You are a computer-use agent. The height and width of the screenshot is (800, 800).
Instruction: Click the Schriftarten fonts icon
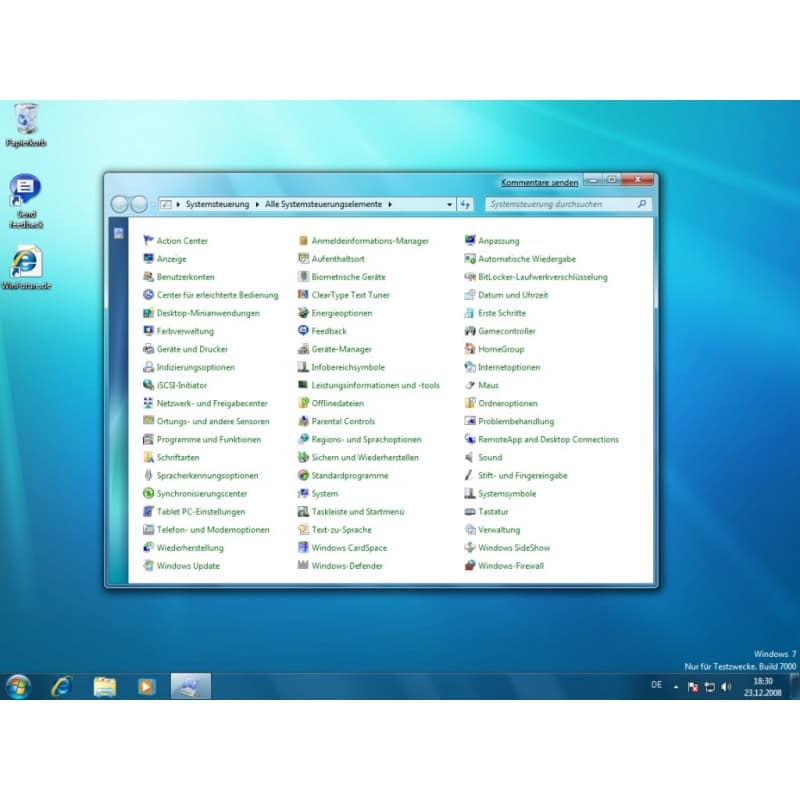pos(148,457)
